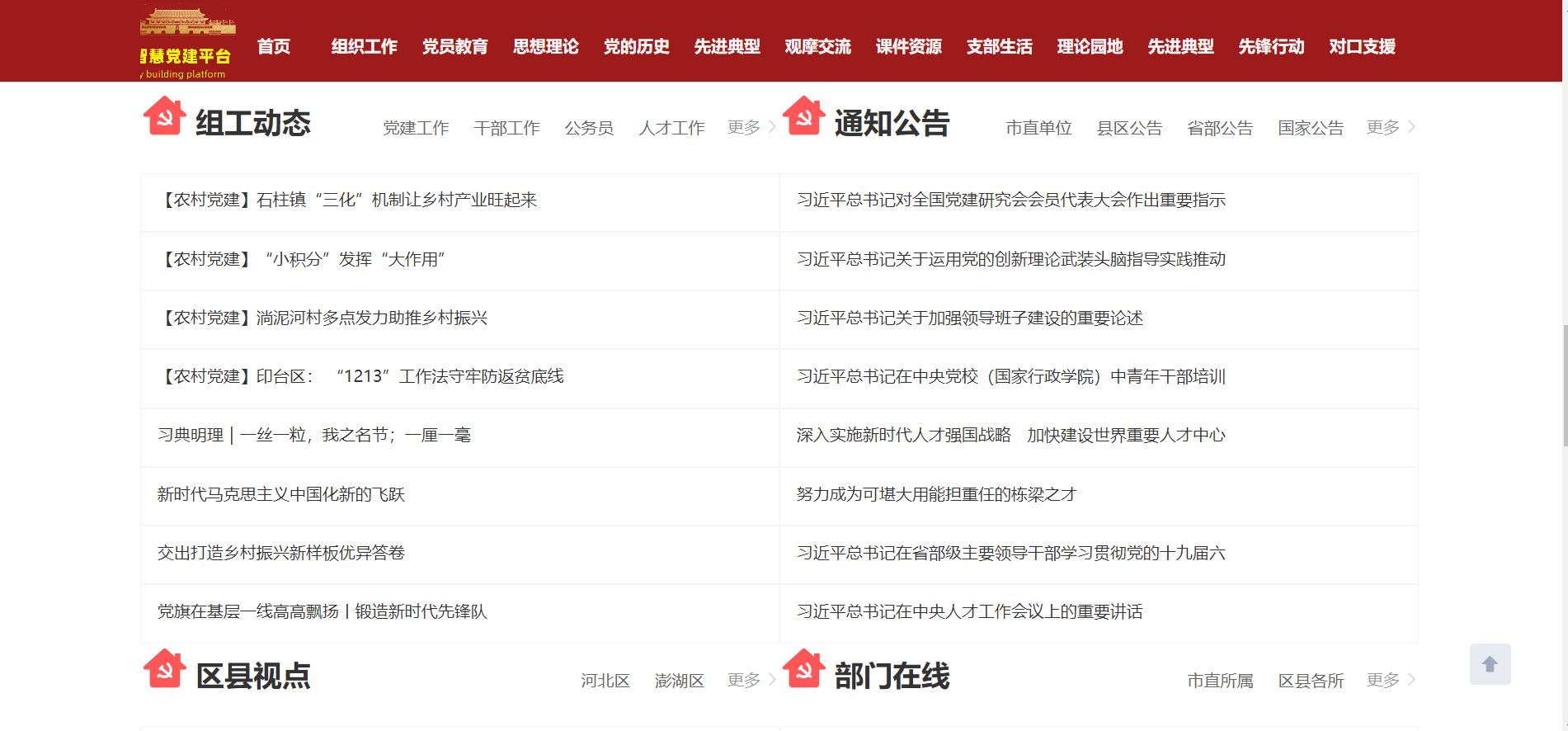Image resolution: width=1568 pixels, height=731 pixels.
Task: Expand 更多 chevron in 部门在线 section
Action: point(1411,680)
